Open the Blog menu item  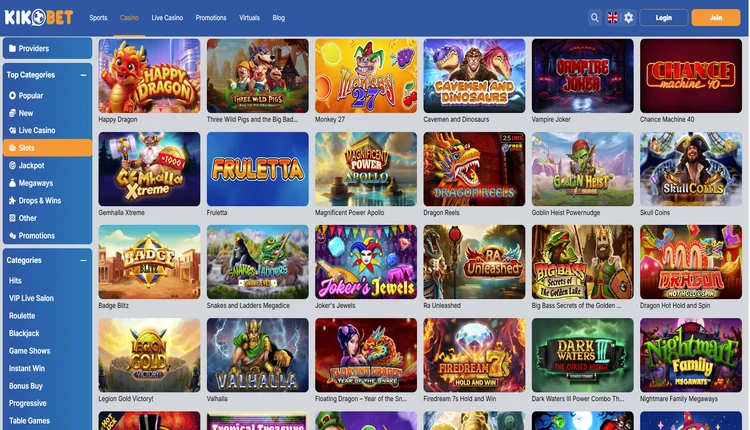tap(278, 18)
